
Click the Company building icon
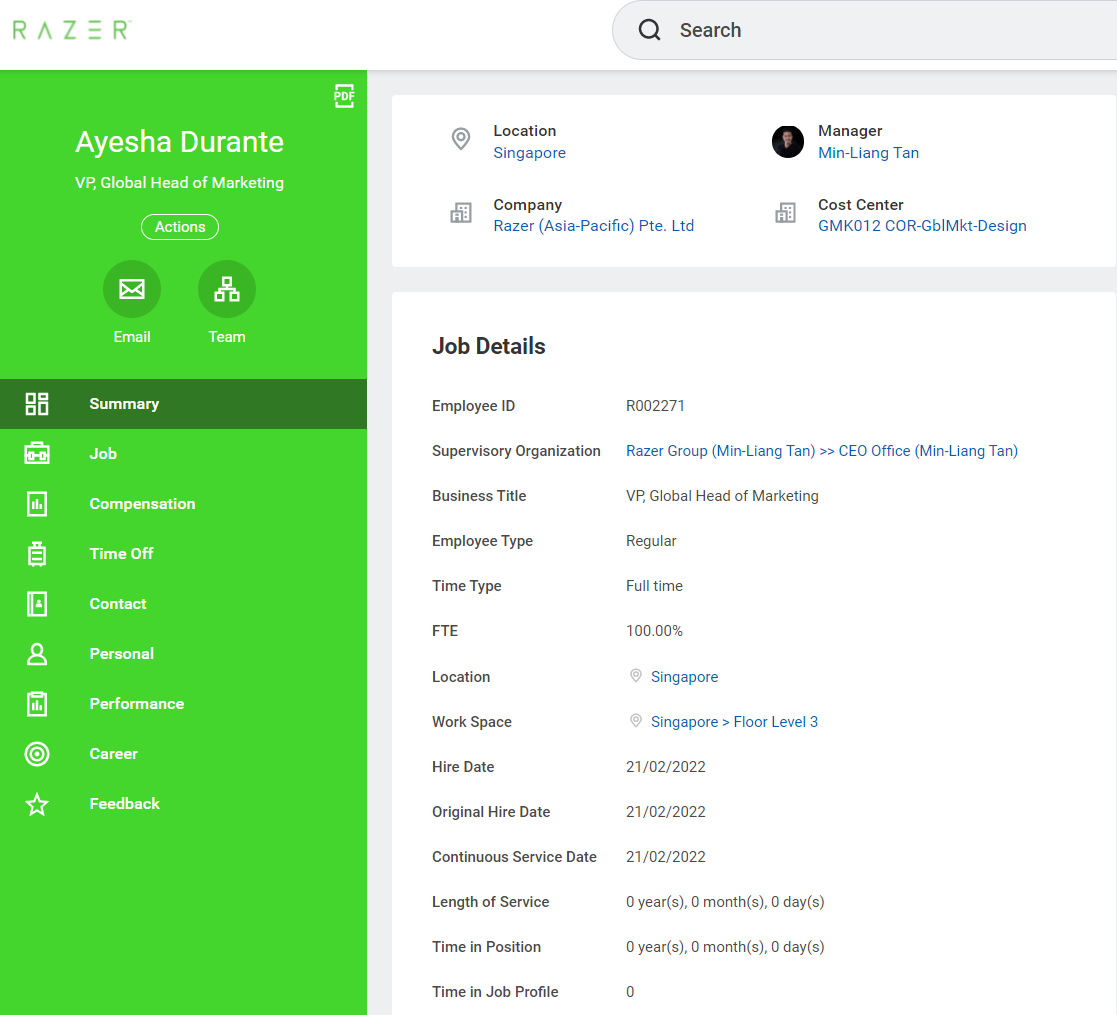click(461, 212)
